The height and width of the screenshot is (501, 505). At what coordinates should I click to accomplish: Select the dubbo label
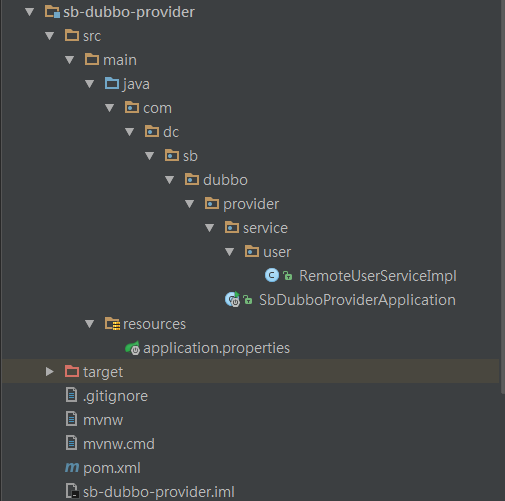[x=225, y=180]
